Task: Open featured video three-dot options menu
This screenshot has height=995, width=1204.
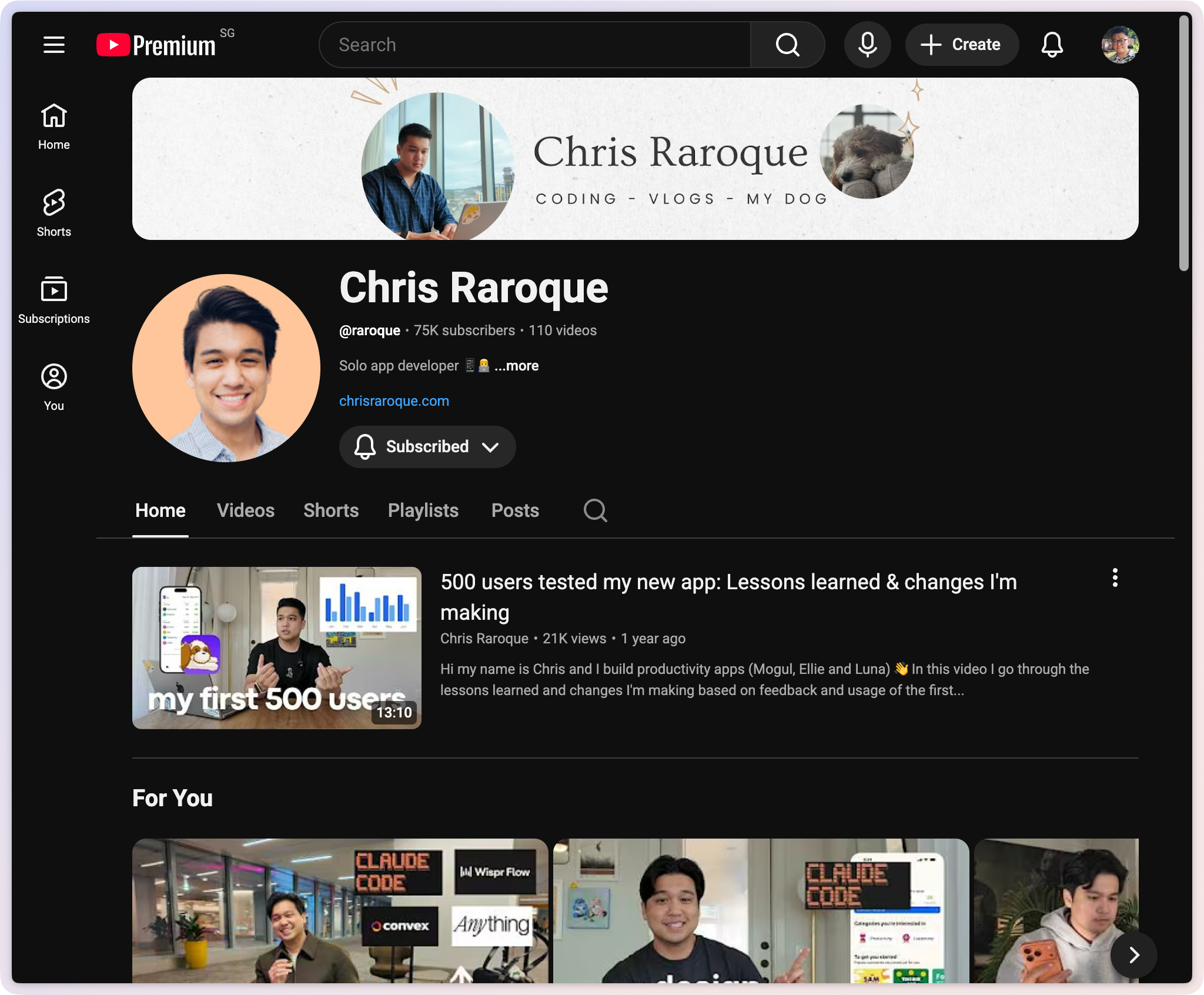Action: (1115, 578)
